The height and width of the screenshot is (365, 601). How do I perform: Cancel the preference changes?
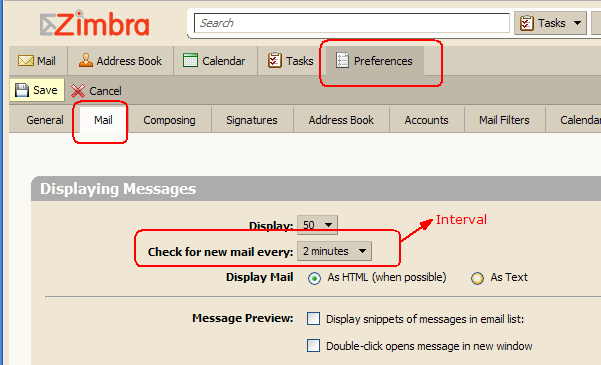(x=96, y=91)
